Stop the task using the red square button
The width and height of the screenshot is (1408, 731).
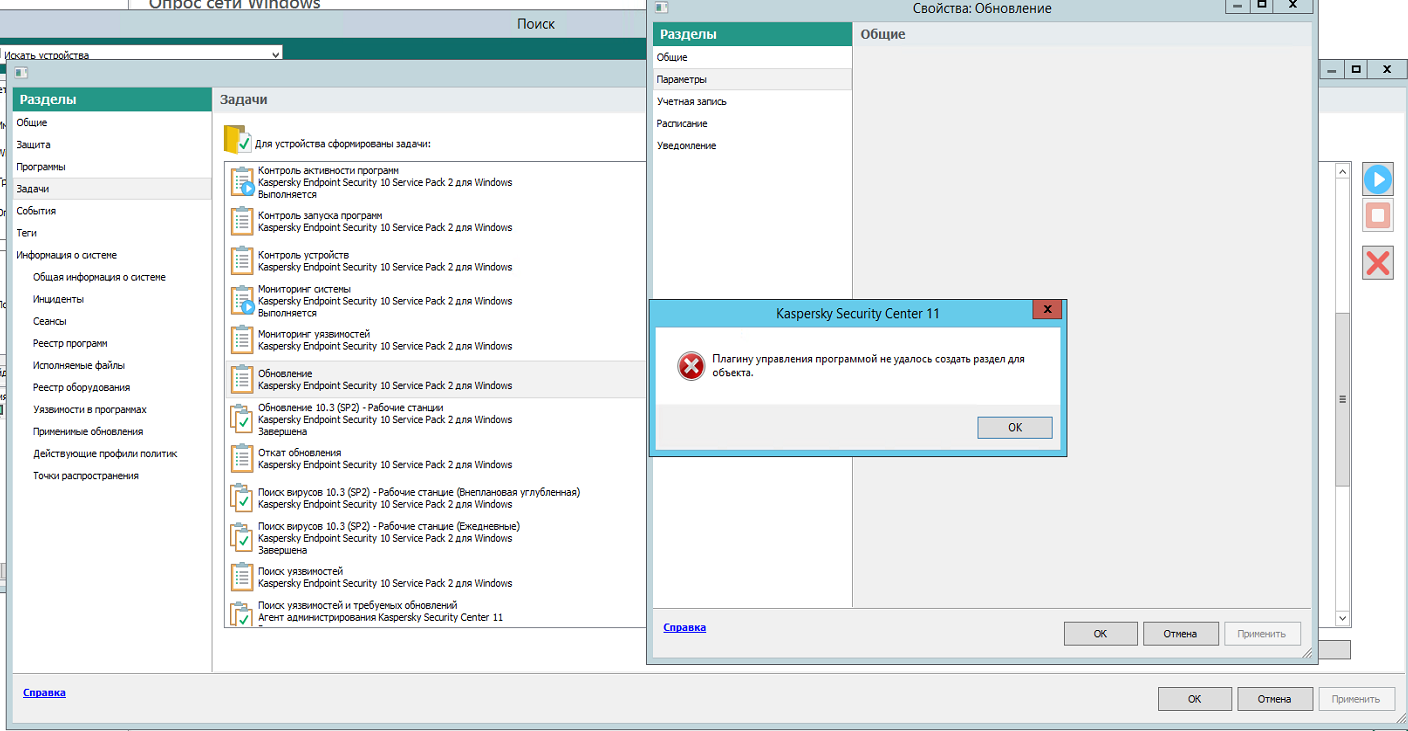(1378, 215)
